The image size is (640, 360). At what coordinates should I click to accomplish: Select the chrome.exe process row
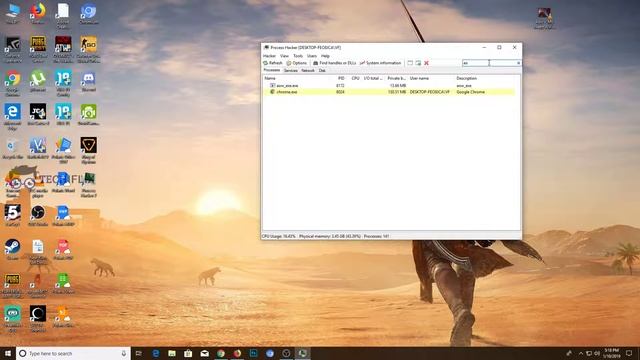pyautogui.click(x=389, y=92)
